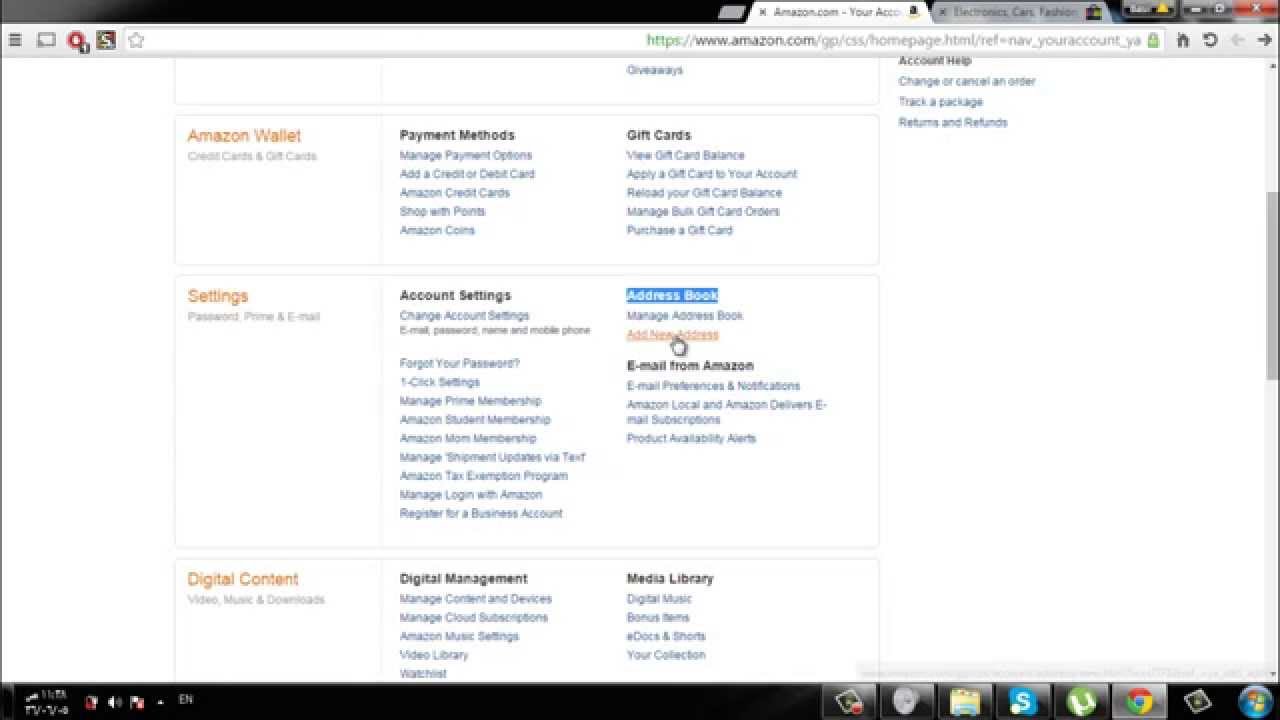1280x720 pixels.
Task: Click Register for a Business Account
Action: point(481,514)
